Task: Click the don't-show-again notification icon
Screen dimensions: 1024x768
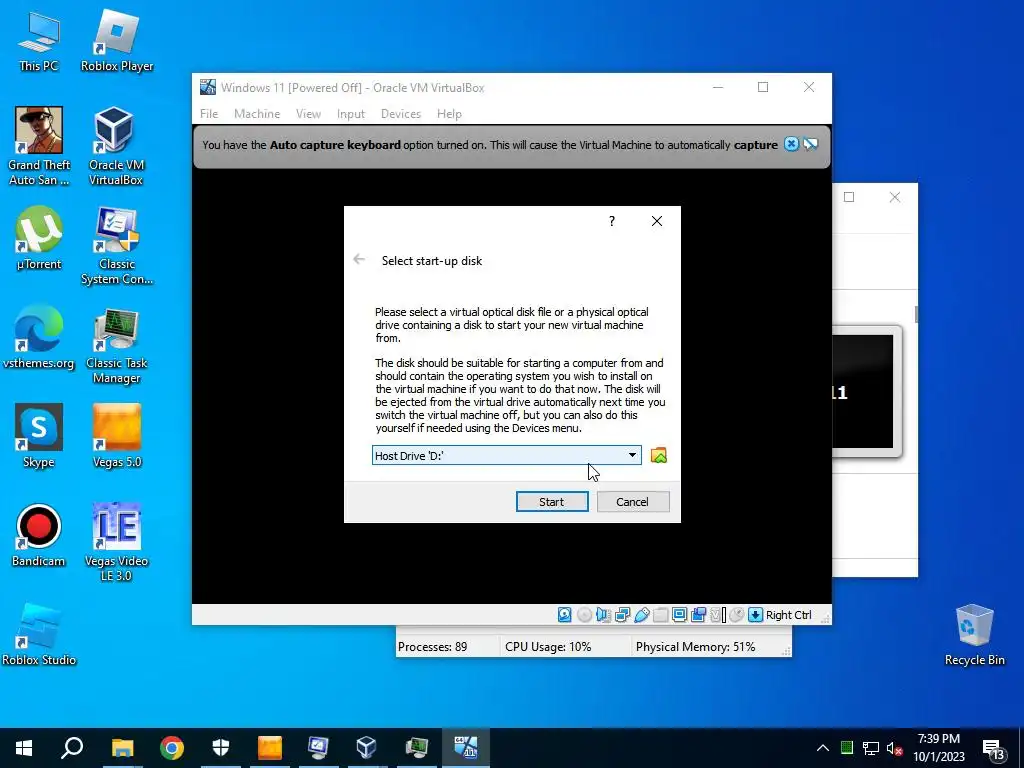Action: 810,144
